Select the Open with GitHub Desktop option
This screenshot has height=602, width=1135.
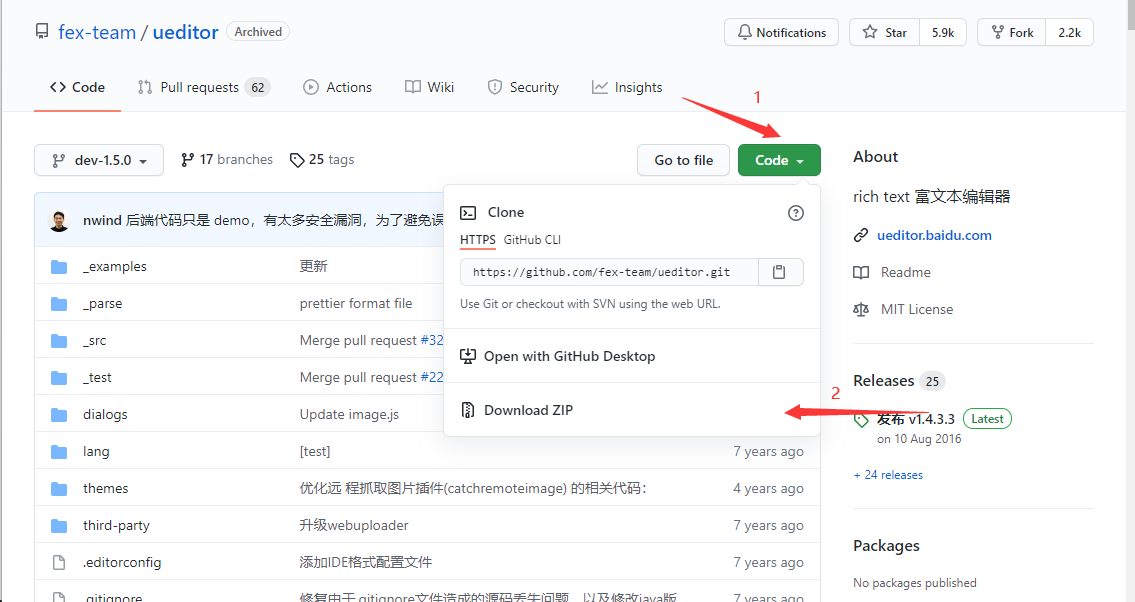tap(570, 356)
